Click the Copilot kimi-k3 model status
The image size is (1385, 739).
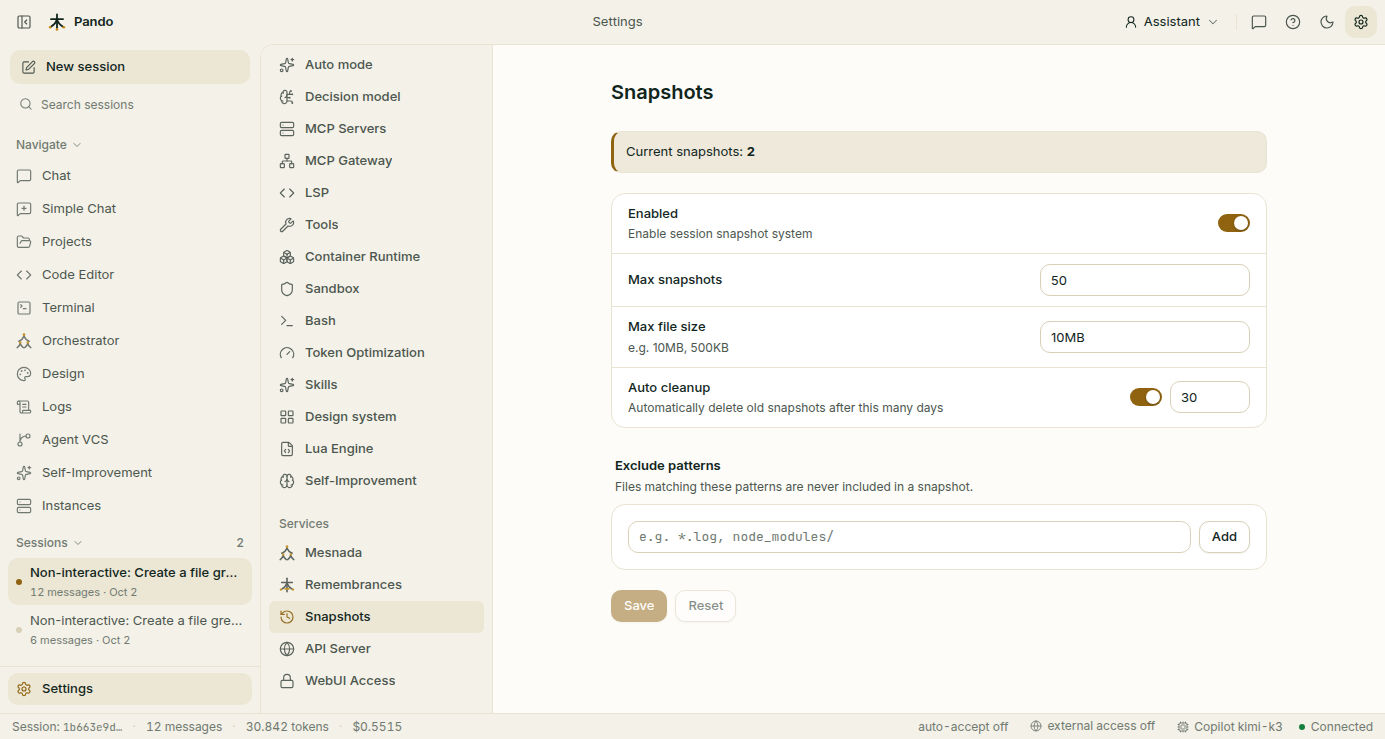[1229, 727]
